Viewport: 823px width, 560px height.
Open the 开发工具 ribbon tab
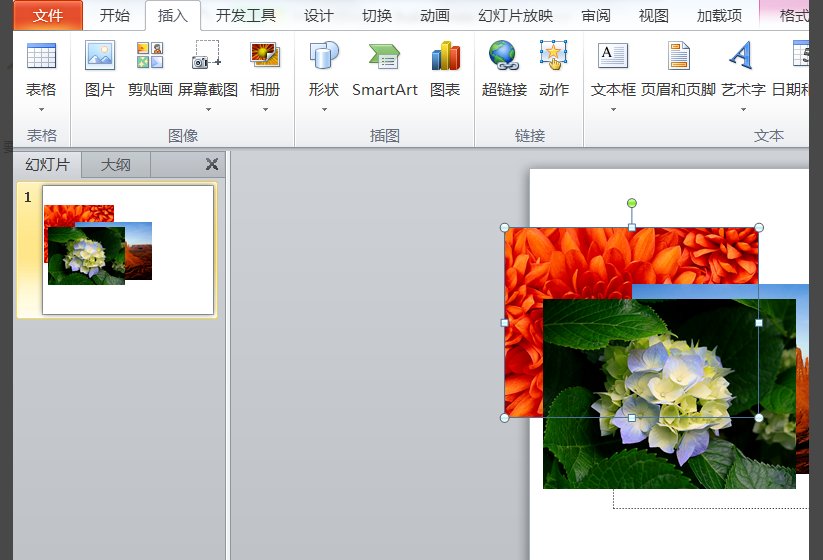[x=246, y=16]
